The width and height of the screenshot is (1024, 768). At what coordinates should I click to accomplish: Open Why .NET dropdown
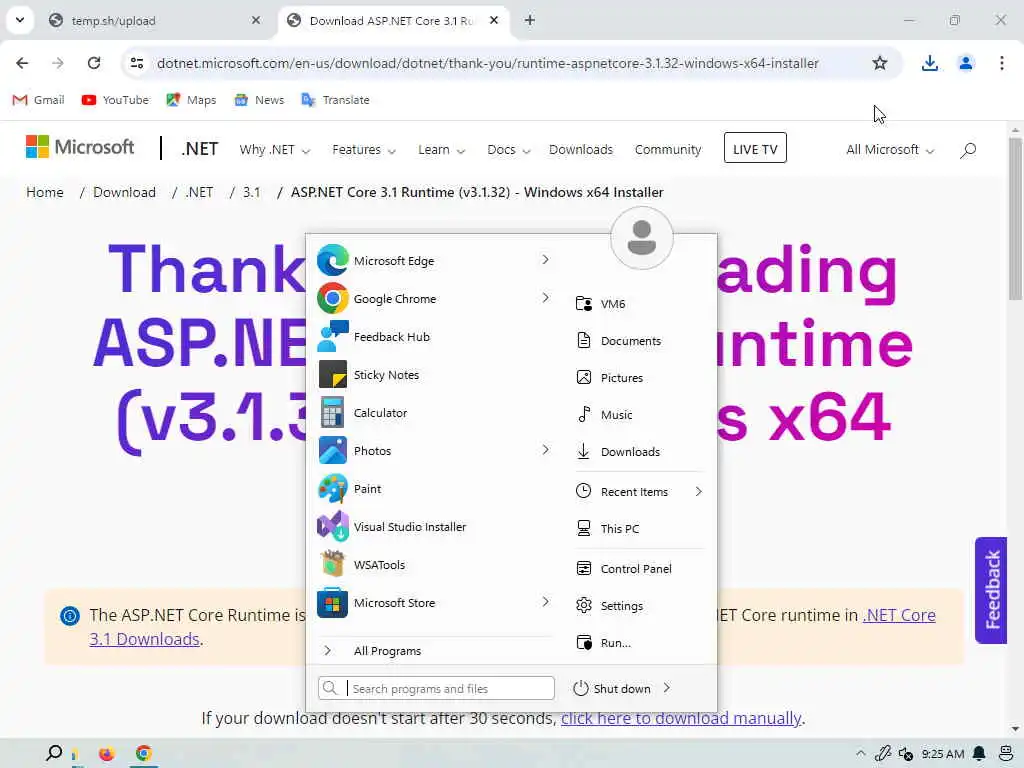pos(274,150)
